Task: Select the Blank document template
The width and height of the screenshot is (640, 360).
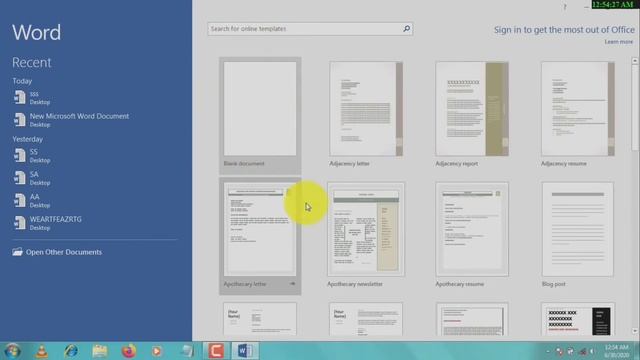Action: [260, 116]
